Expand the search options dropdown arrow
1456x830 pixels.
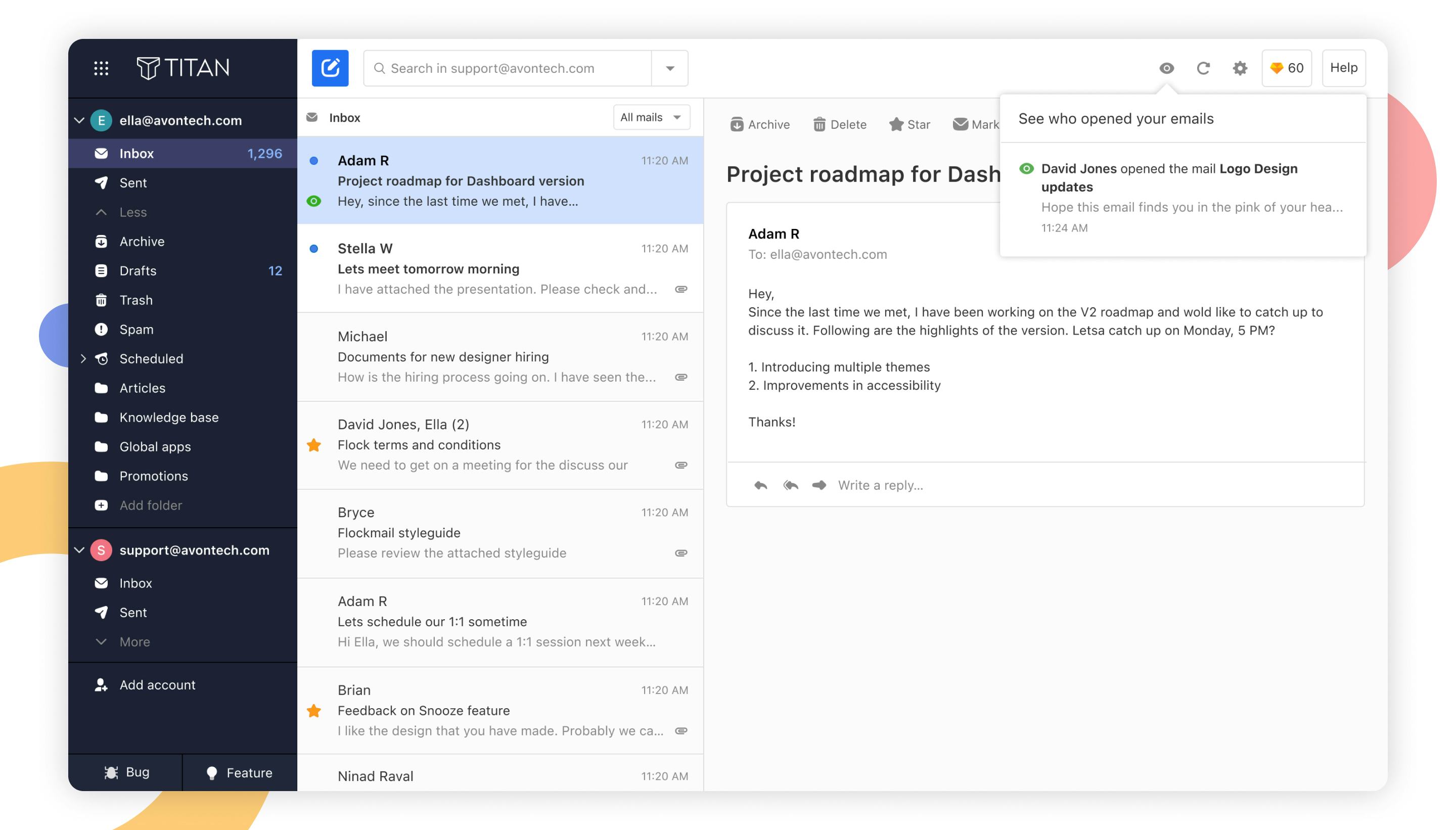[670, 68]
